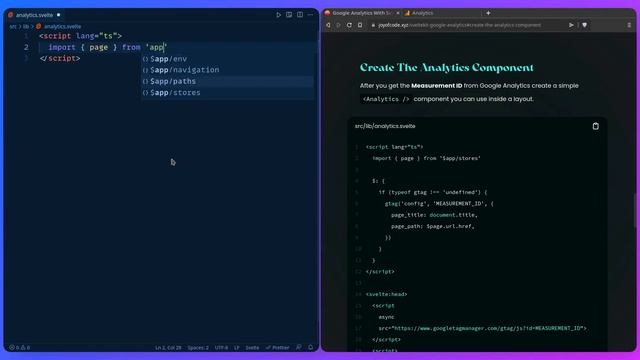Choose $app/stores autocomplete suggestion
This screenshot has height=360, width=640.
[x=228, y=93]
